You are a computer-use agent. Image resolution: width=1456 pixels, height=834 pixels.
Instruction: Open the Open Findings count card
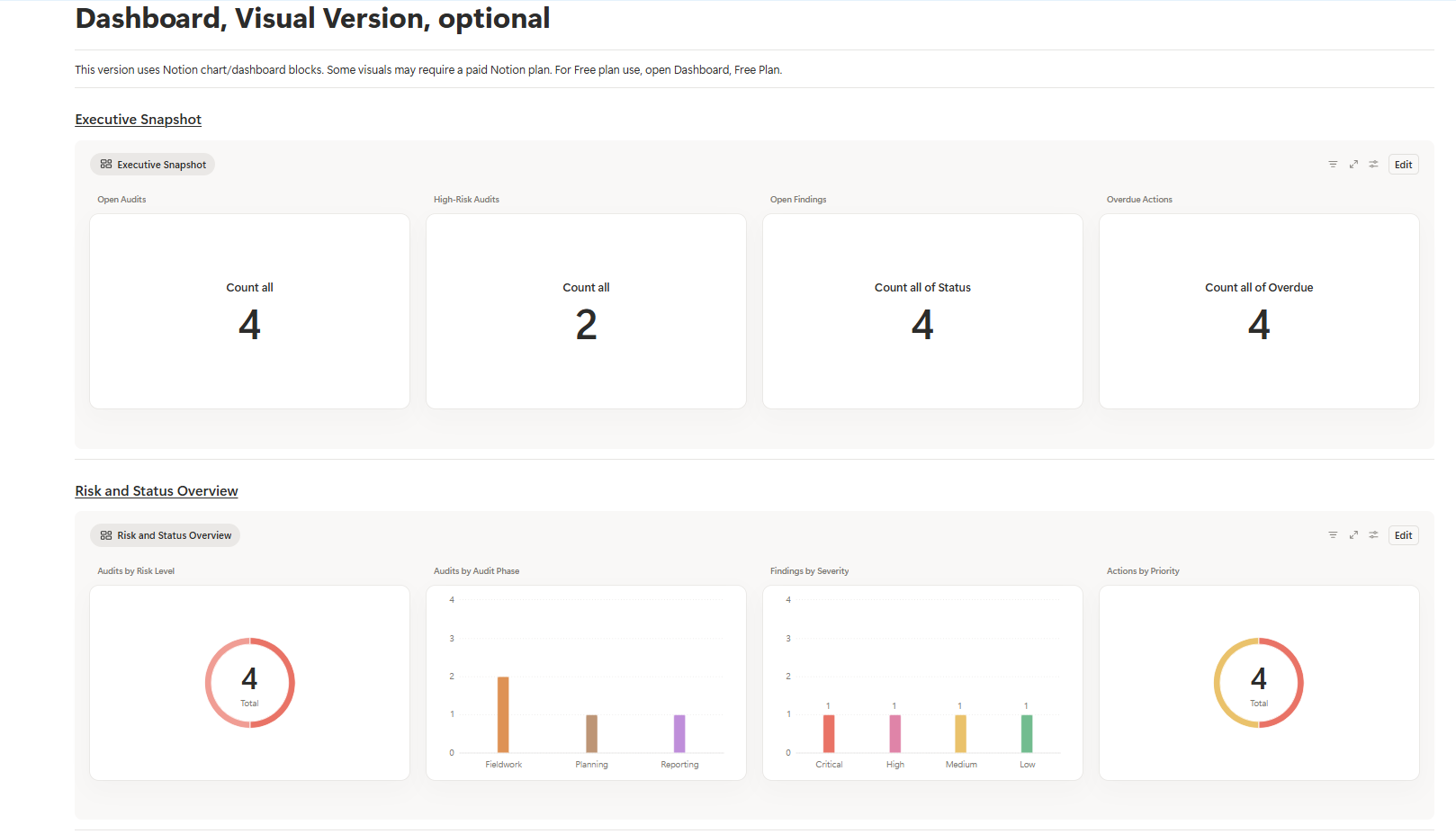coord(922,311)
